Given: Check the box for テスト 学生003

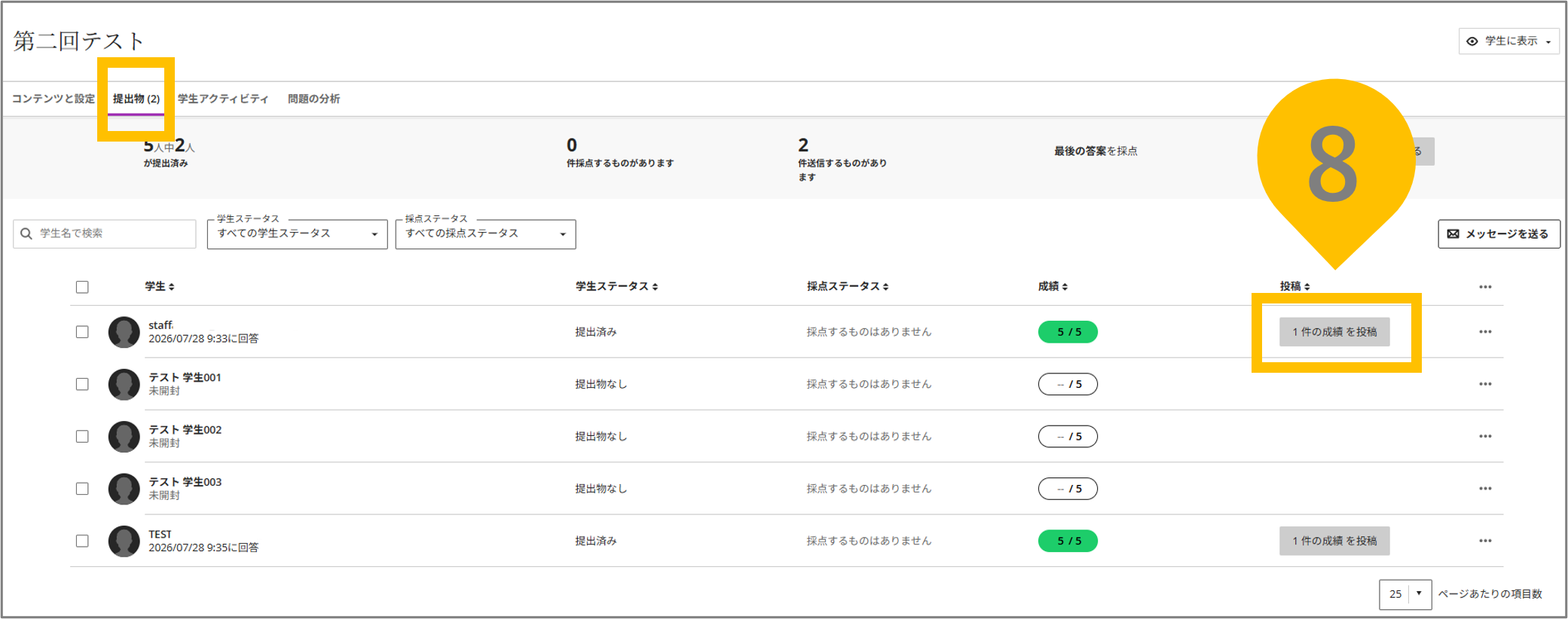Looking at the screenshot, I should [x=82, y=489].
